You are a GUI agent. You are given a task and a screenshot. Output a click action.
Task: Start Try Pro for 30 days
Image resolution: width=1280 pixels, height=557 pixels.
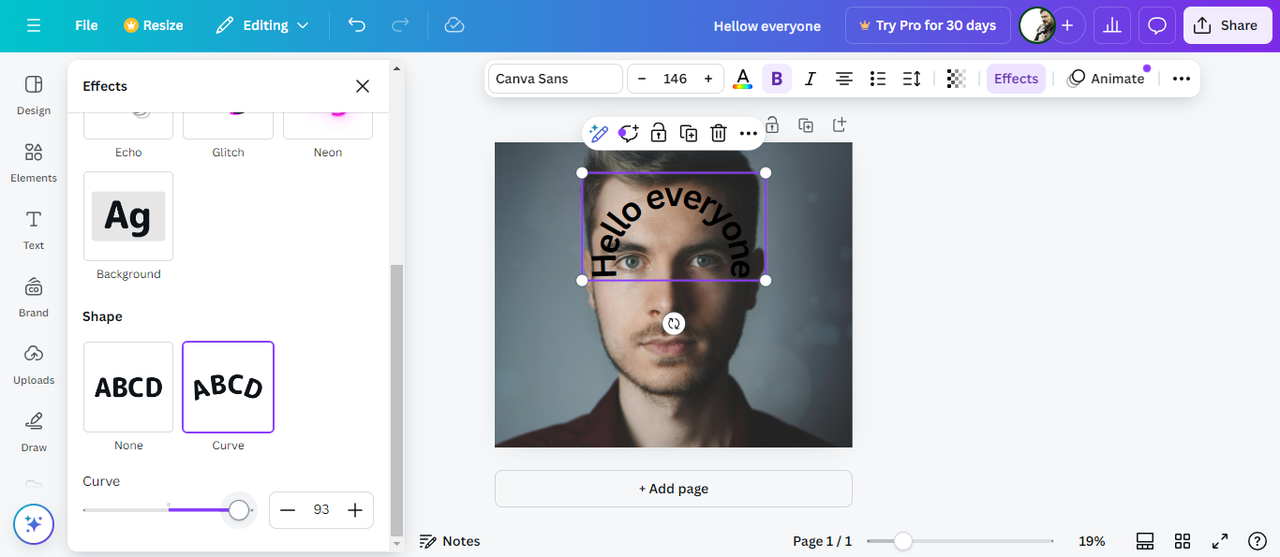tap(927, 26)
